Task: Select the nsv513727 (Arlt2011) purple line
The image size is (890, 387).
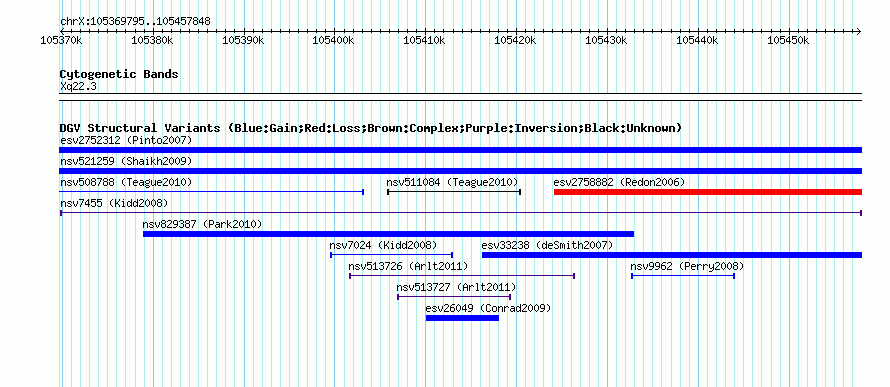Action: click(x=454, y=297)
